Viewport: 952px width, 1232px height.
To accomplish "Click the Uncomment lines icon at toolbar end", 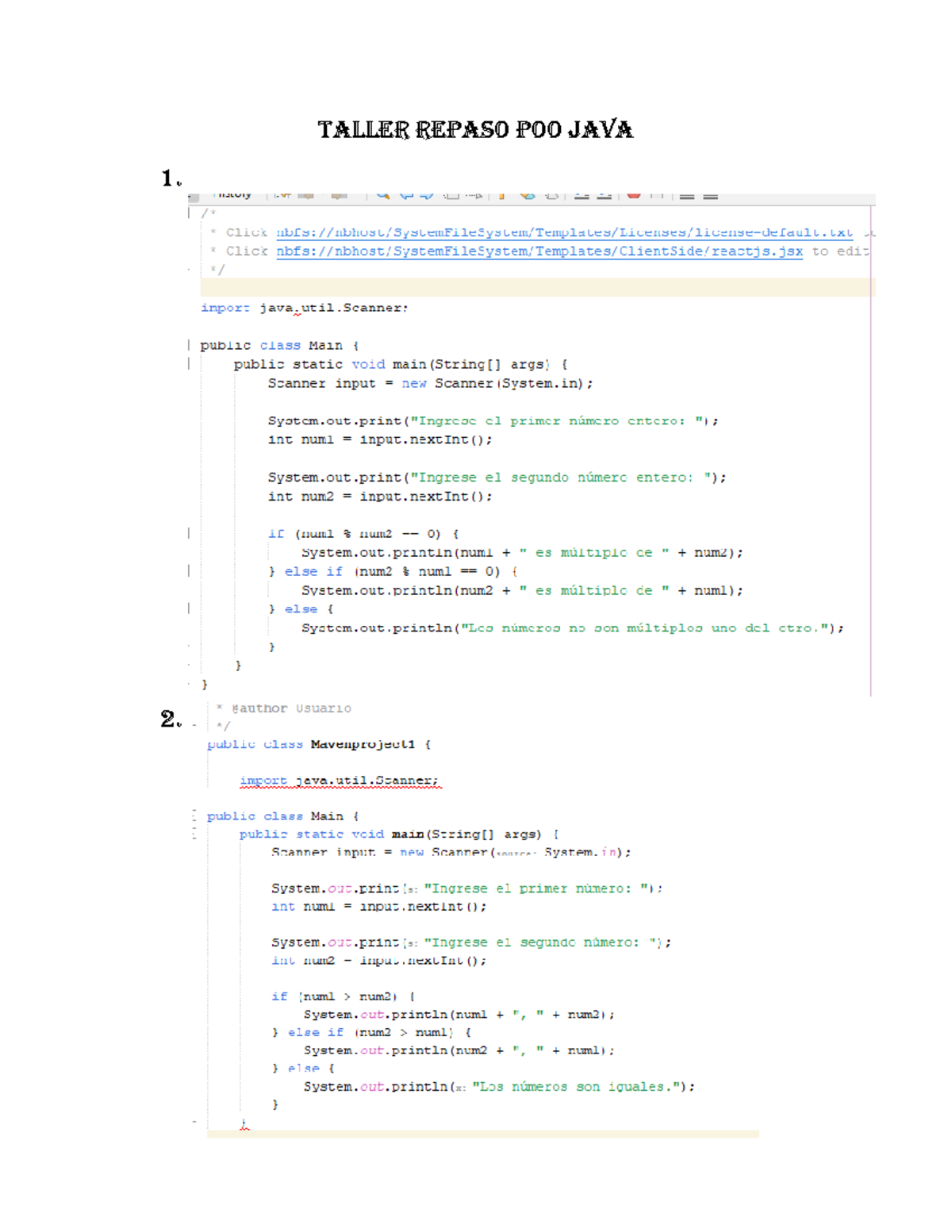I will (x=710, y=195).
